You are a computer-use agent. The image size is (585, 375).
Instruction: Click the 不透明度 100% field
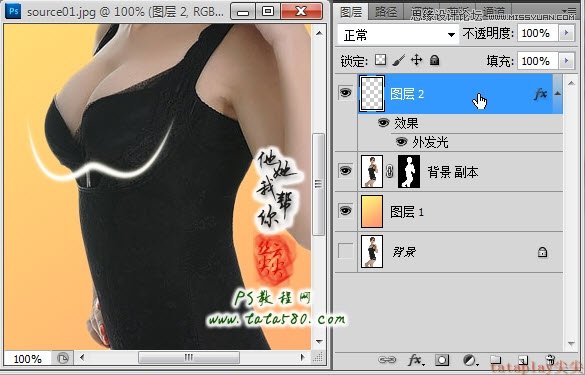pos(537,33)
